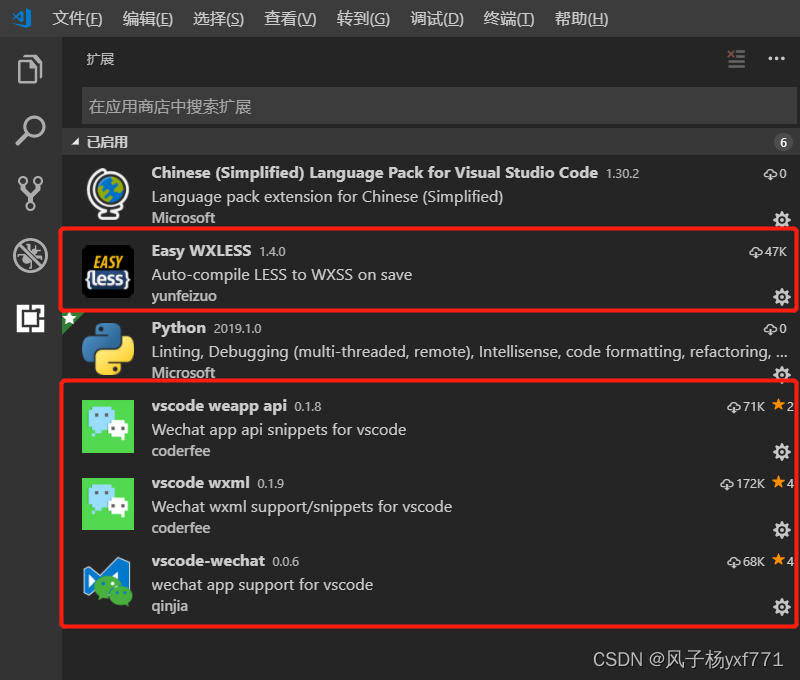This screenshot has height=680, width=800.
Task: Click 'wechat app support for vscode' description
Action: 262,585
